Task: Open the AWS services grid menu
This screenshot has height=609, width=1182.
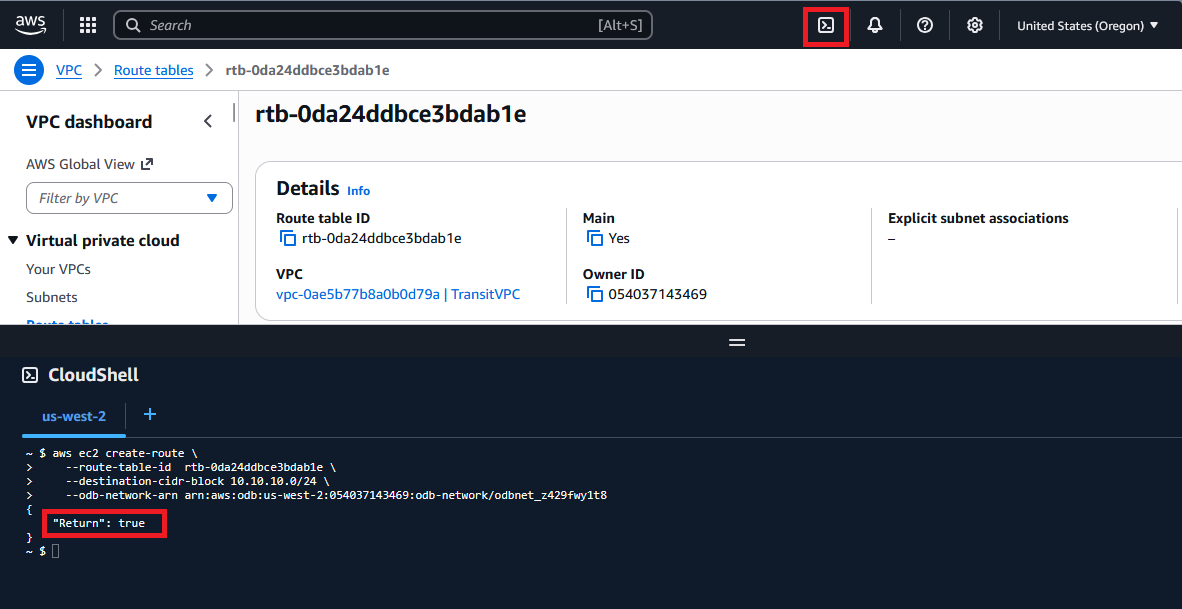Action: 88,26
